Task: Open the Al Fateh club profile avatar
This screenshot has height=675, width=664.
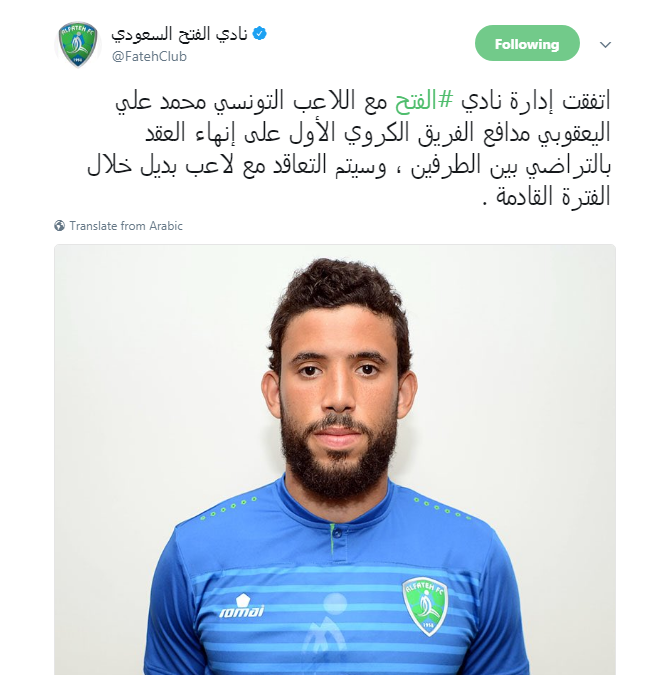Action: [78, 45]
